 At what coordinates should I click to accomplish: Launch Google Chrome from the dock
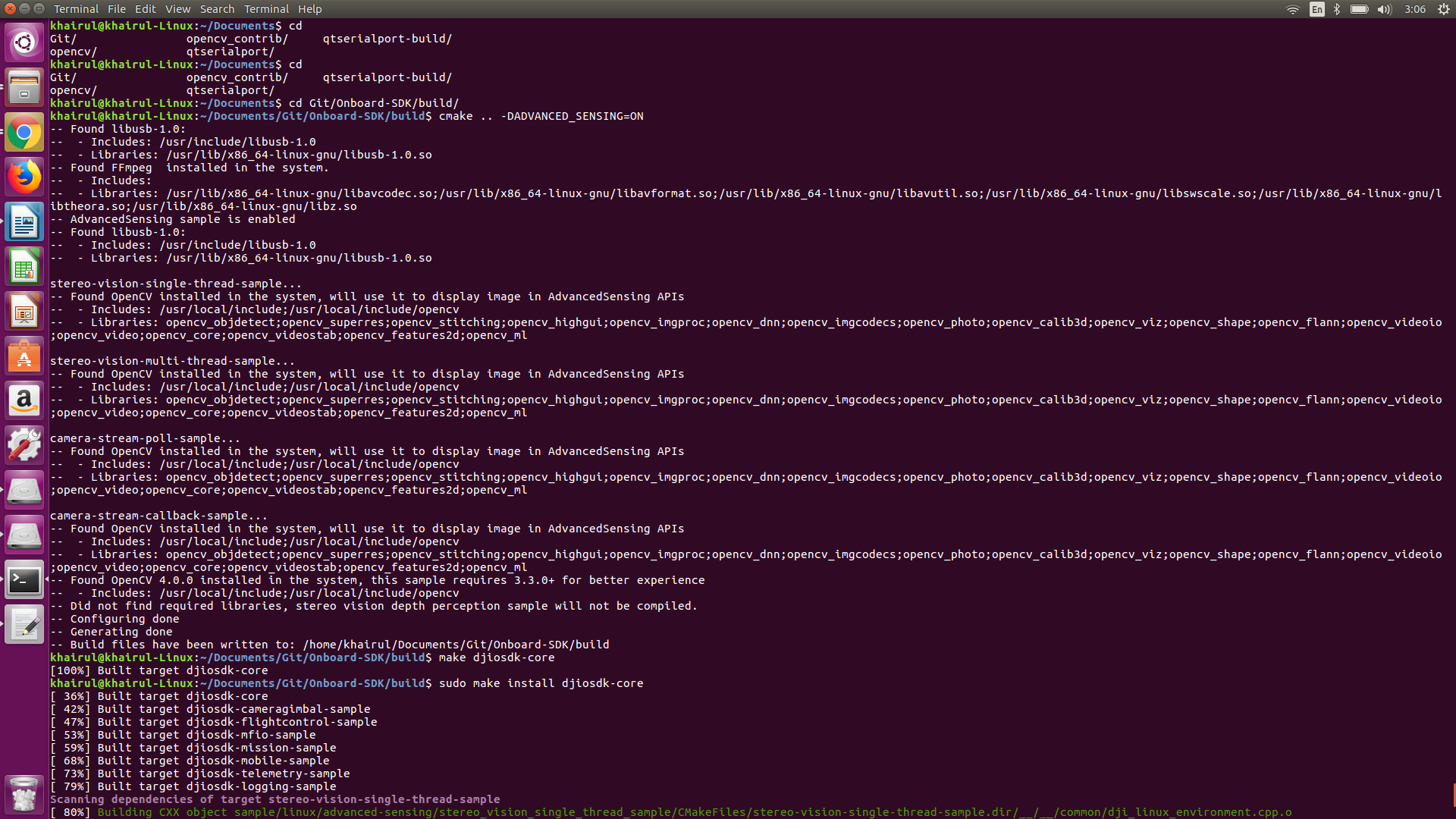coord(24,132)
